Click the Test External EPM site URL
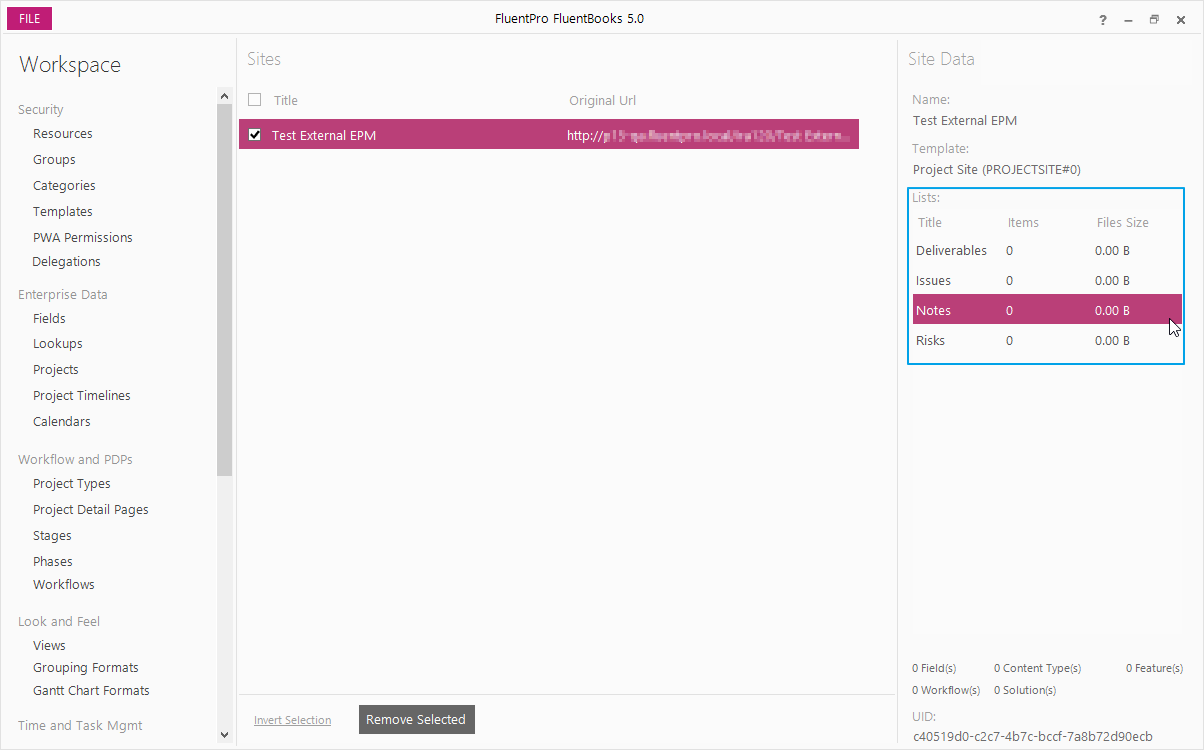This screenshot has height=750, width=1204. [708, 135]
